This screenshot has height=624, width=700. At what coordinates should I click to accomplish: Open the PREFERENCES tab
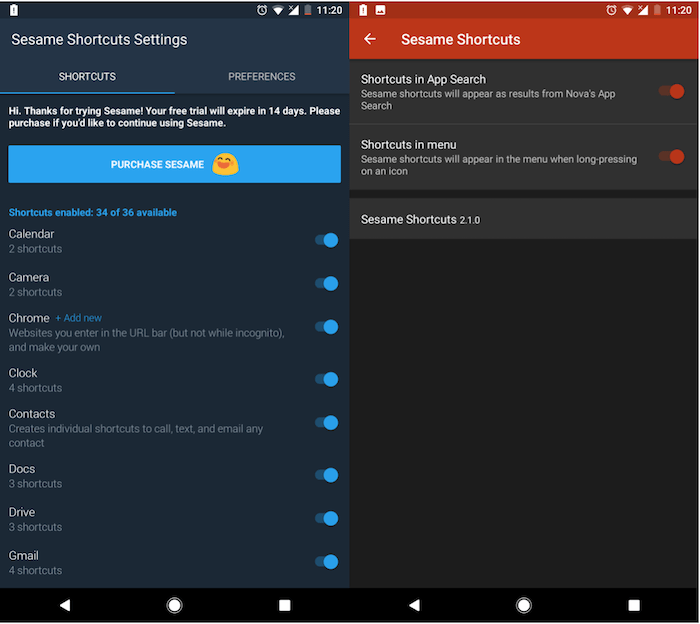[262, 77]
